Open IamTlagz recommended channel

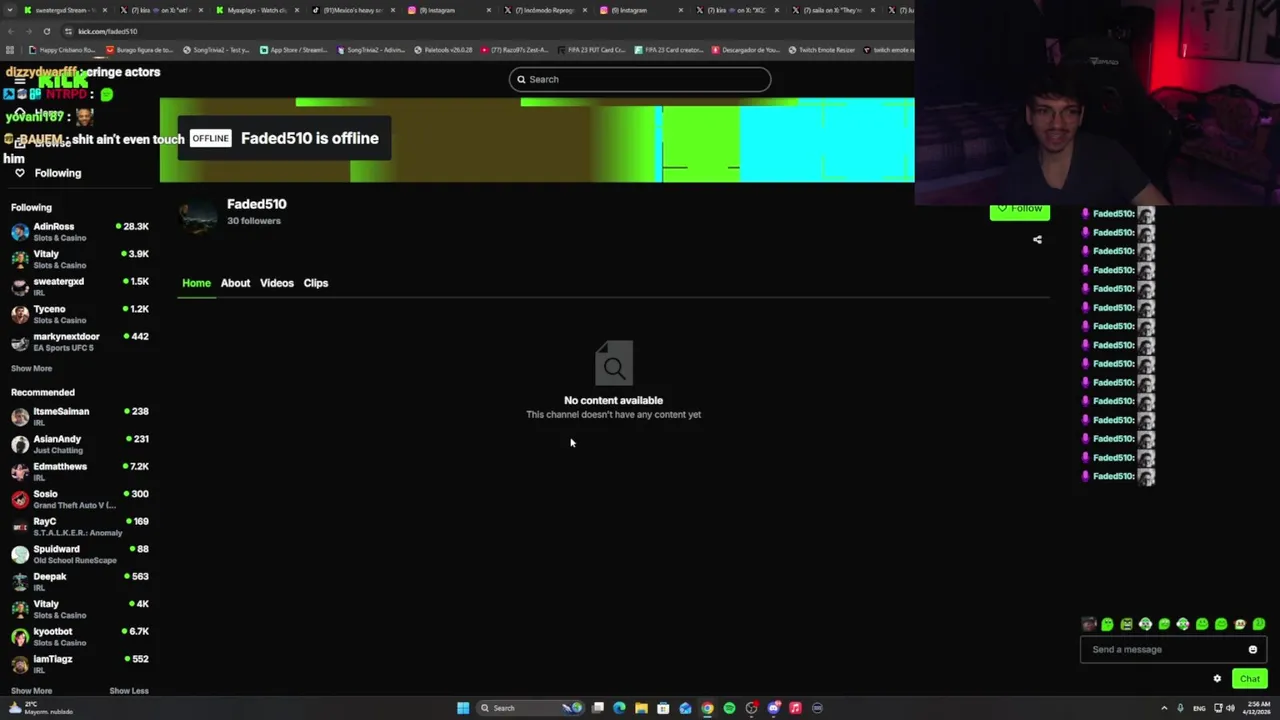tap(80, 664)
